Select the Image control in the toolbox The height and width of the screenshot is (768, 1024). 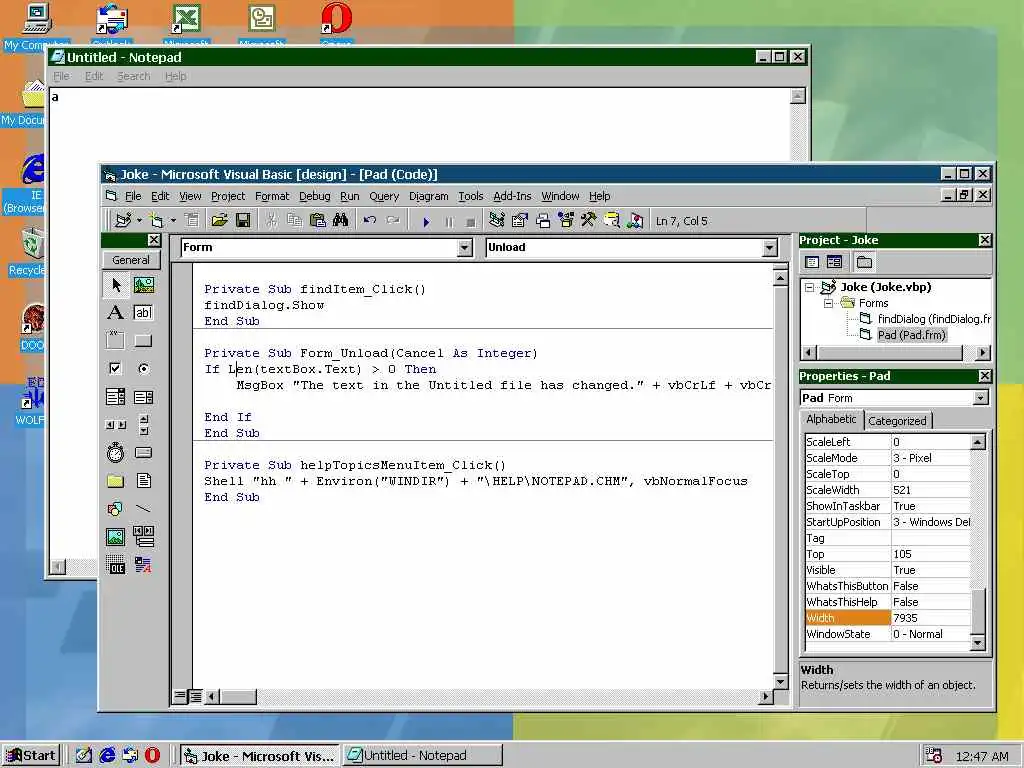[116, 537]
